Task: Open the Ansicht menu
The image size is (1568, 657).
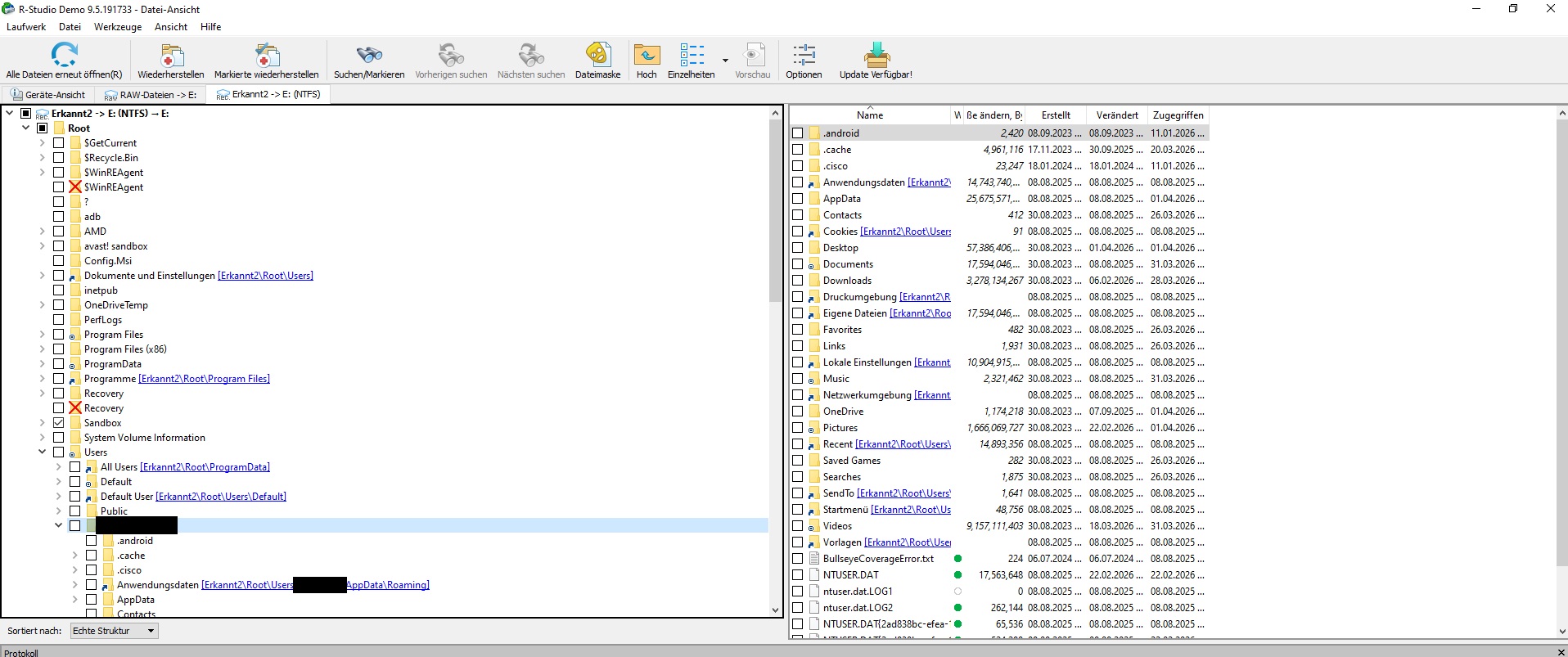Action: [171, 27]
